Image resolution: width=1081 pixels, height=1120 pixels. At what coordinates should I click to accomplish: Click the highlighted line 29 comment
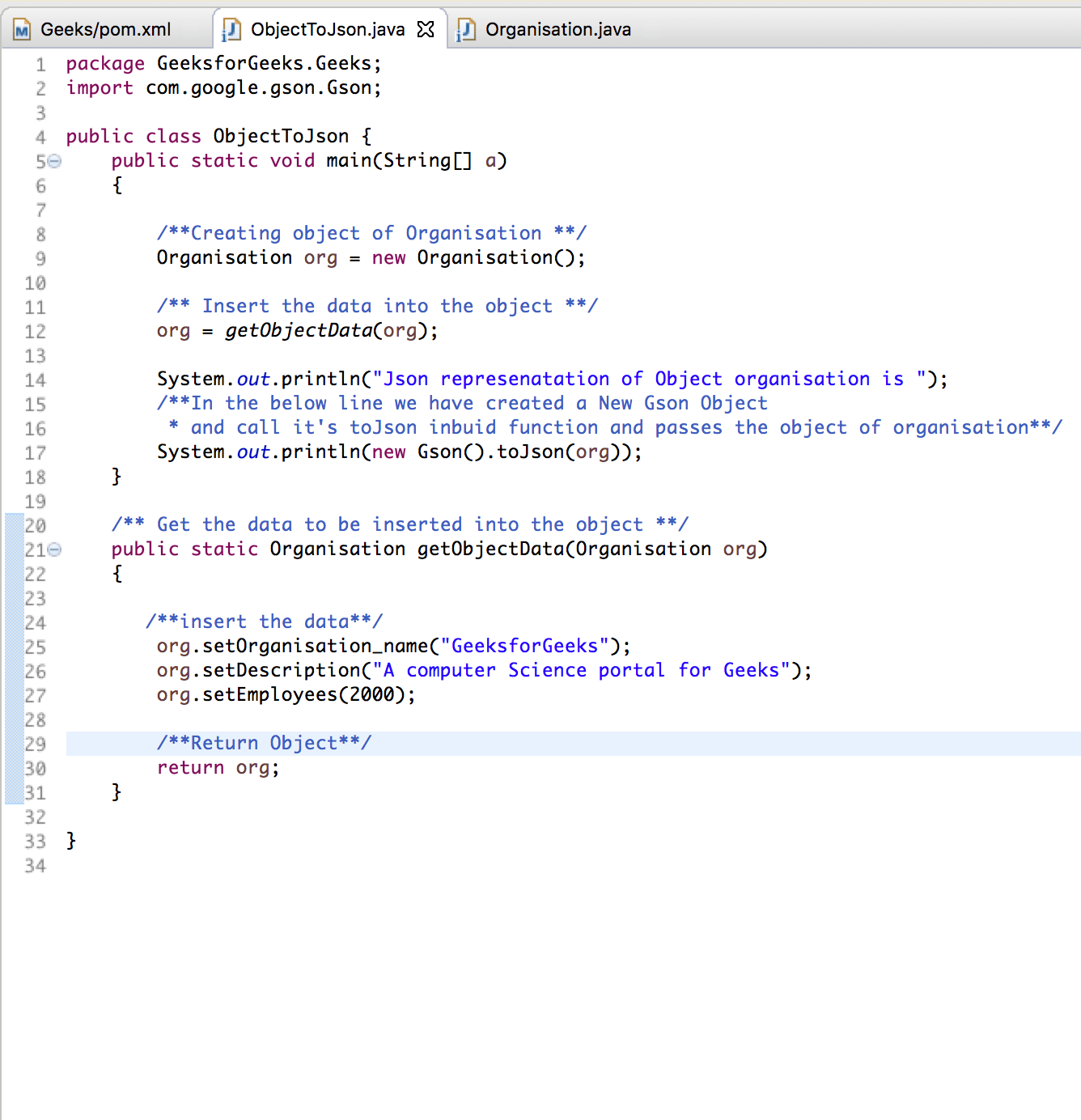(x=265, y=743)
